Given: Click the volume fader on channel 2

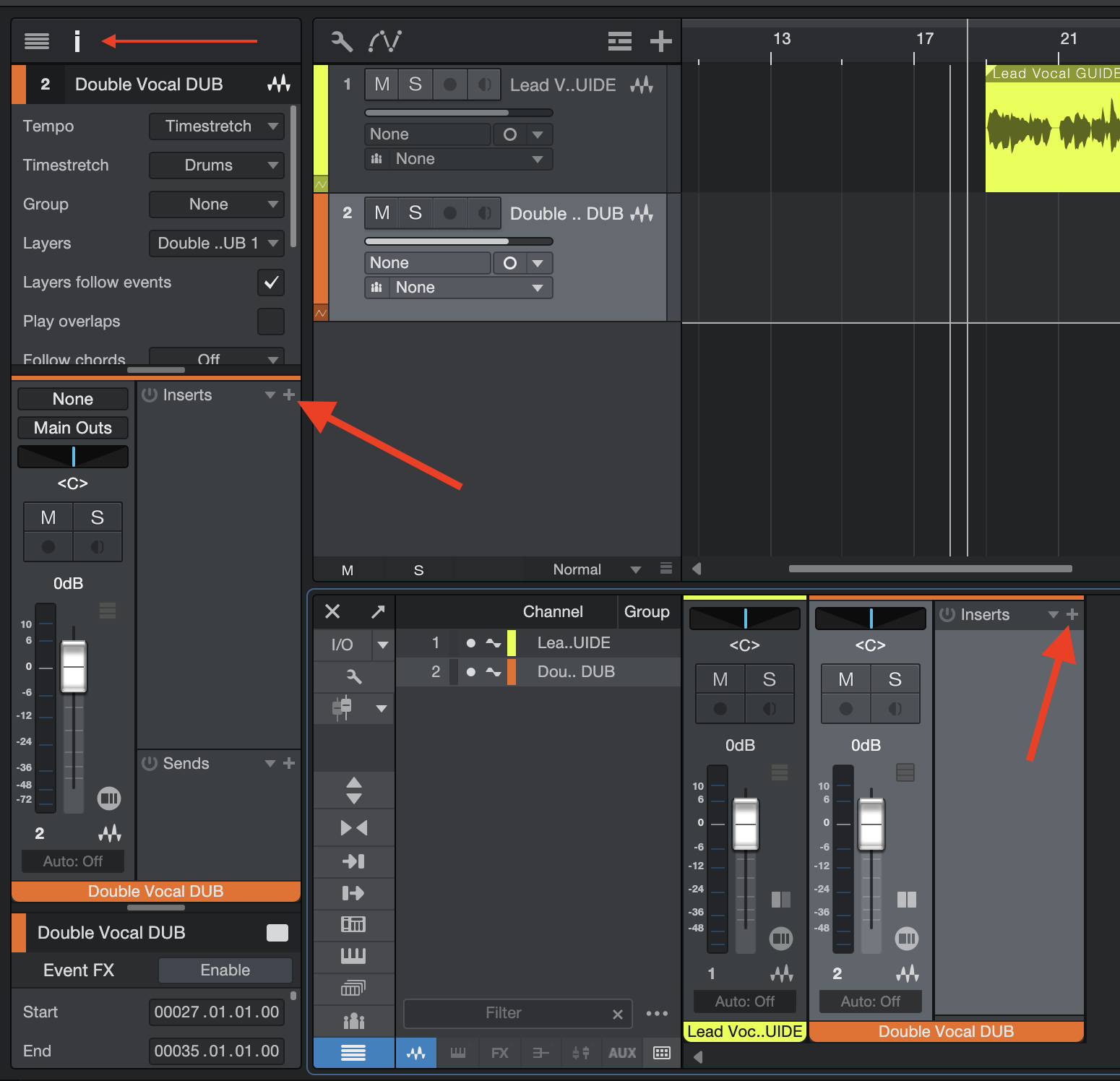Looking at the screenshot, I should point(871,824).
